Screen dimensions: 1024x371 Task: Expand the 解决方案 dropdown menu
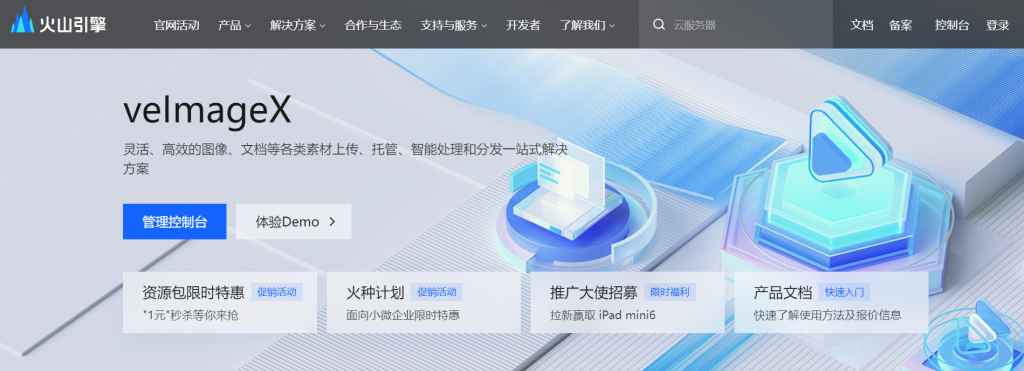click(298, 25)
